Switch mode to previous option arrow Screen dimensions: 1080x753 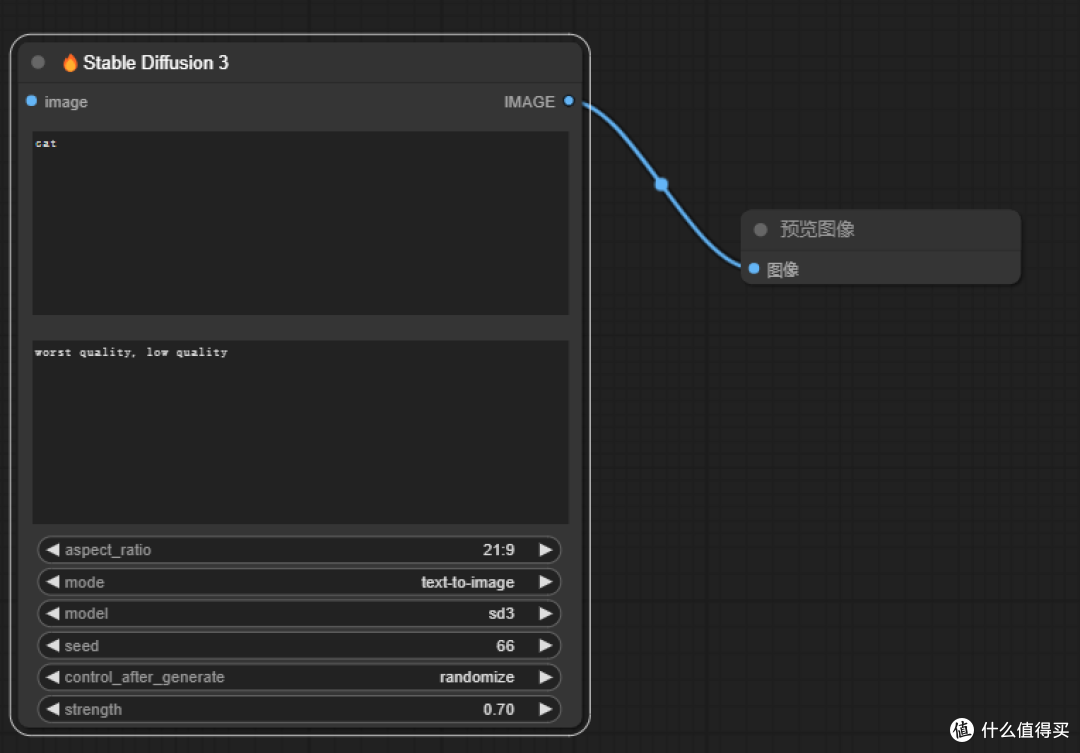[52, 582]
